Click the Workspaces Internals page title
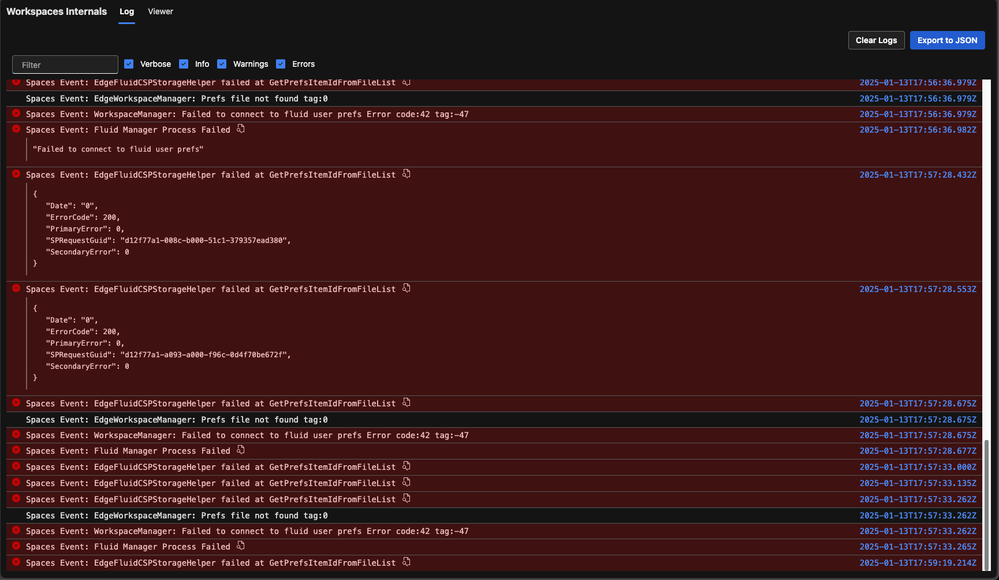 (57, 11)
